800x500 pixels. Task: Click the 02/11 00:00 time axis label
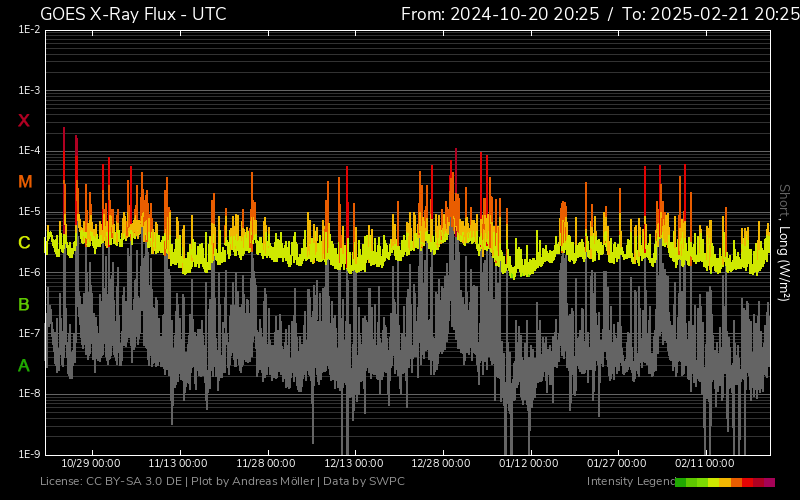[704, 463]
